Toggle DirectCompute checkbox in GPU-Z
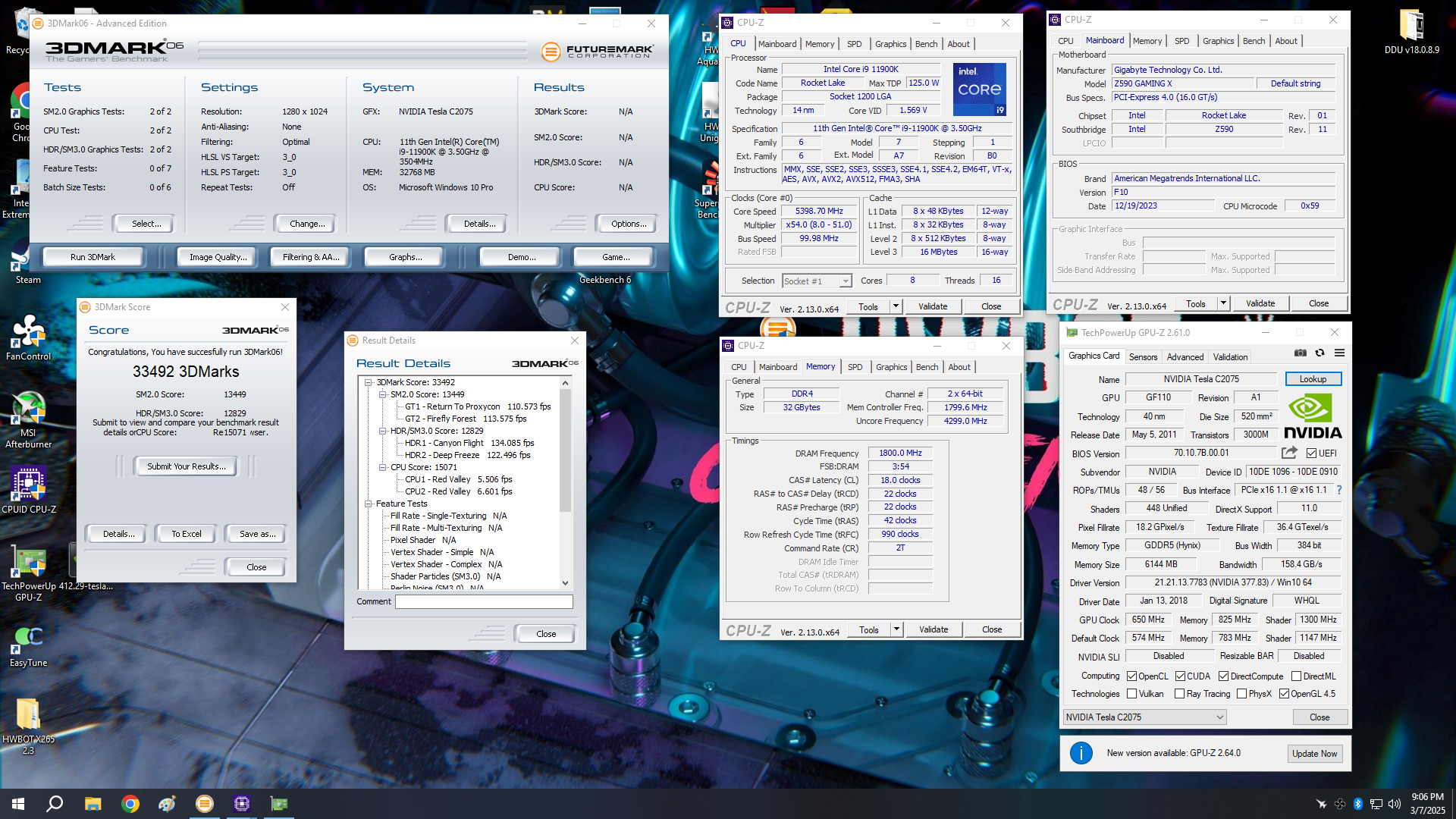This screenshot has width=1456, height=819. point(1223,676)
